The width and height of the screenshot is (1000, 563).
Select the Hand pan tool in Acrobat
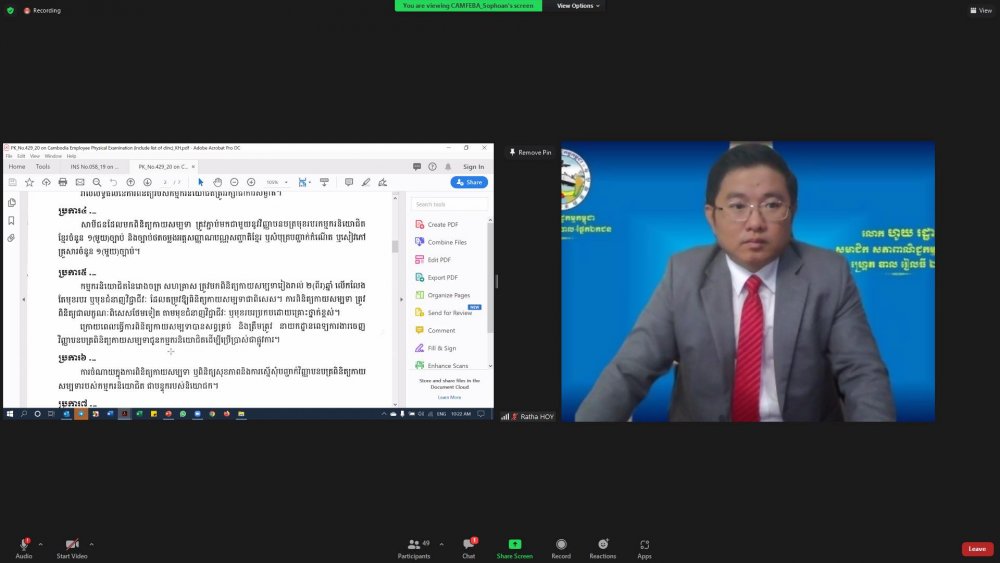[x=217, y=182]
